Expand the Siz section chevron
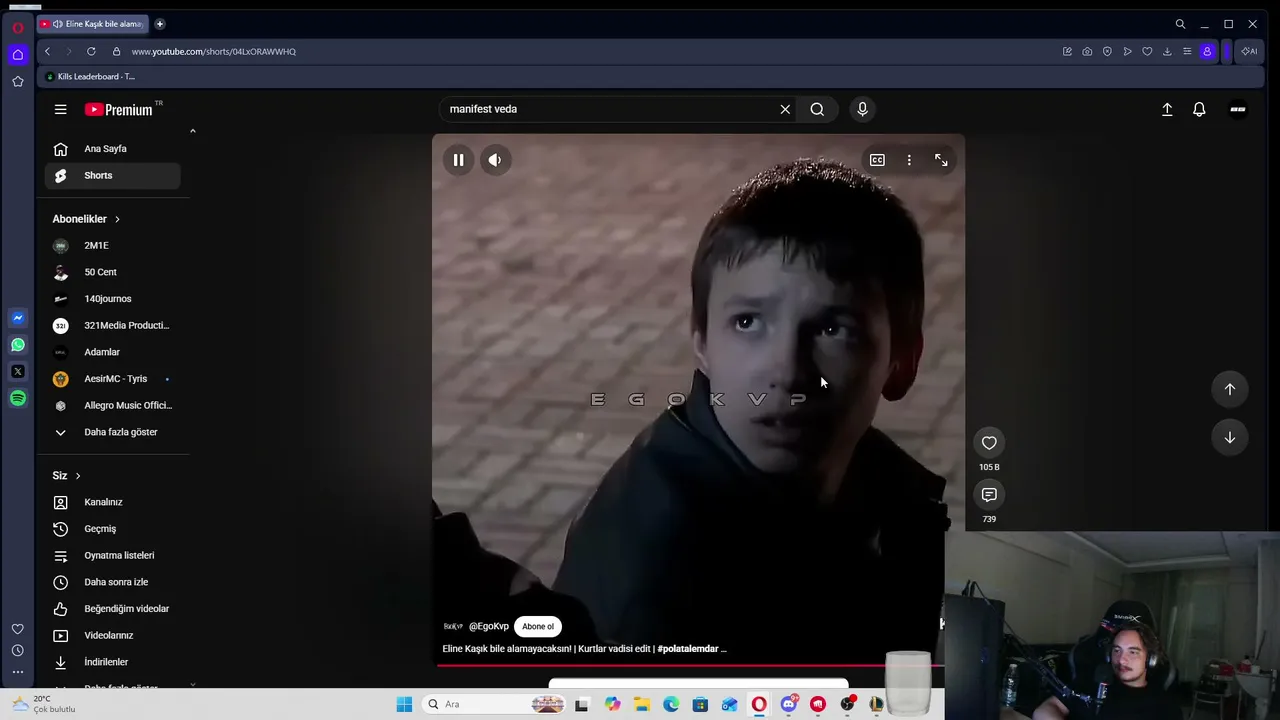The image size is (1280, 720). pos(77,476)
